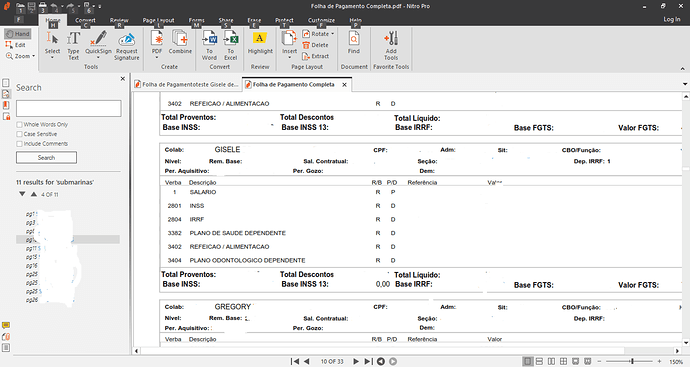This screenshot has height=367, width=690.
Task: Open the Bookmarks panel in left sidebar
Action: point(6,105)
